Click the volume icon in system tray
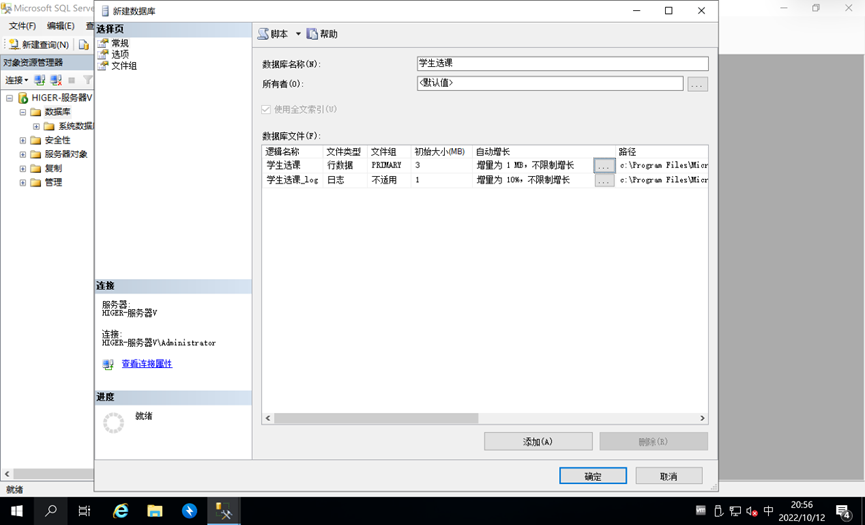This screenshot has height=525, width=865. [751, 511]
